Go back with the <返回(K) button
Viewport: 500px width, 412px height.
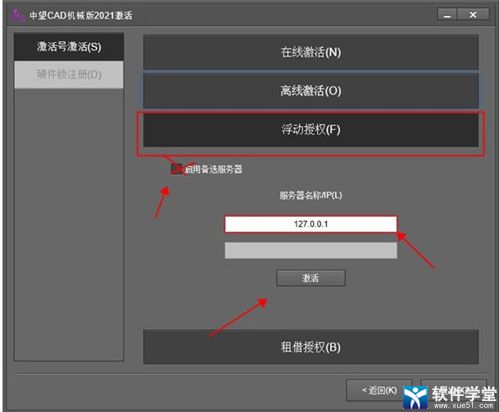(379, 390)
